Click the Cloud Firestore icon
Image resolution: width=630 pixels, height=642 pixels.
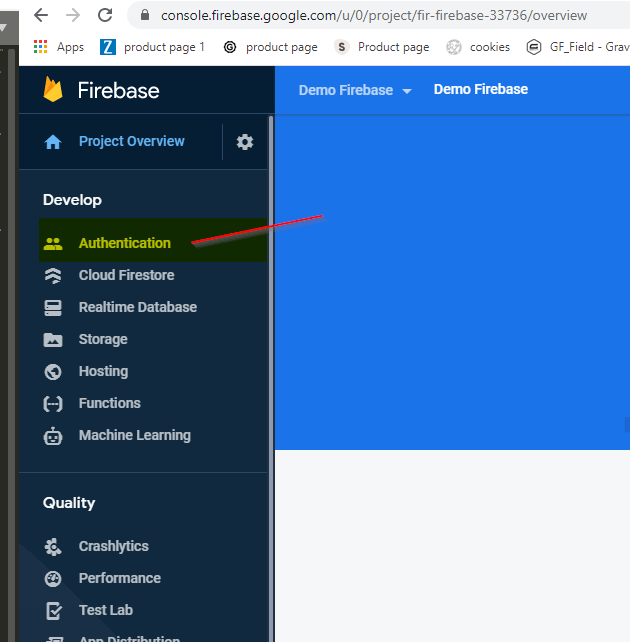tap(53, 276)
